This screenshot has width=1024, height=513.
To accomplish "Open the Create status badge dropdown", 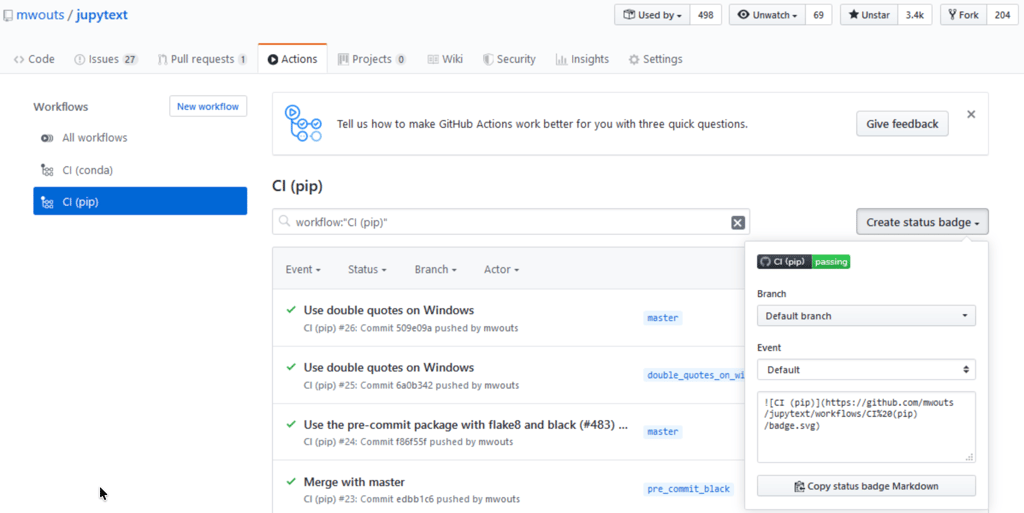I will pyautogui.click(x=922, y=222).
